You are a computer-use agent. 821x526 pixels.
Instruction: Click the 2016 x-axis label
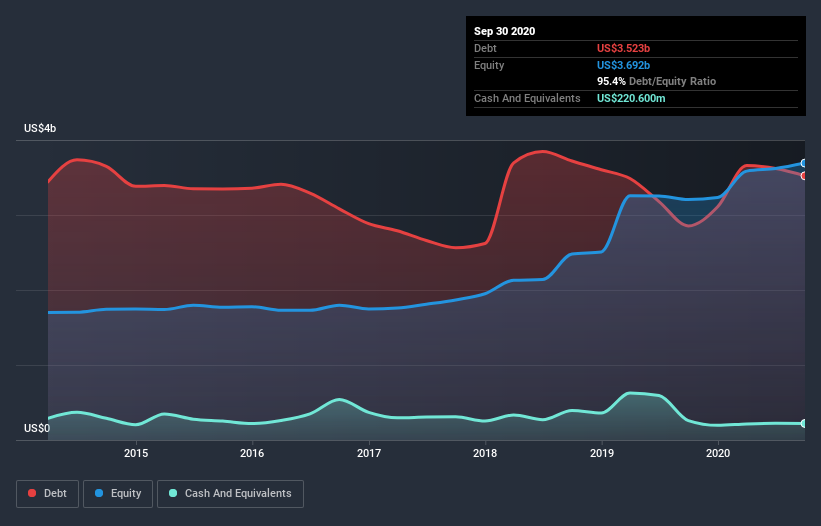coord(252,453)
